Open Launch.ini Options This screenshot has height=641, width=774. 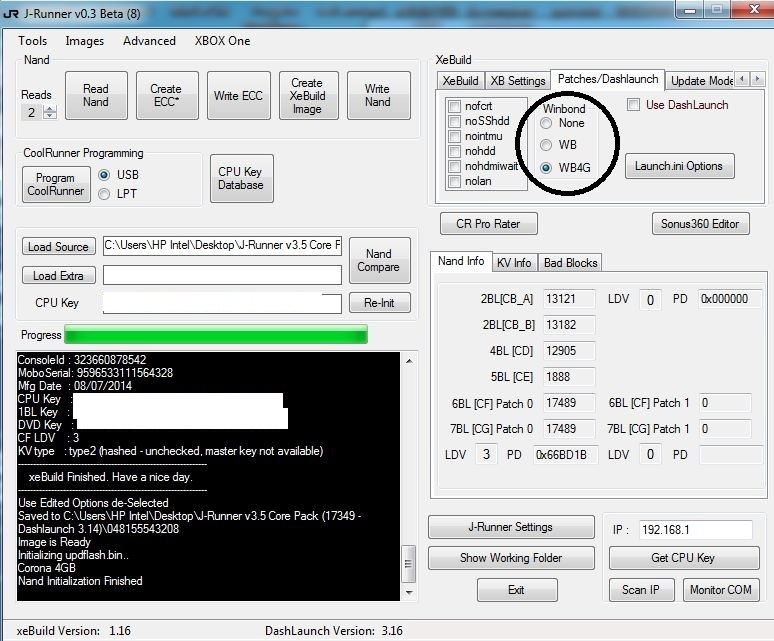[x=679, y=166]
